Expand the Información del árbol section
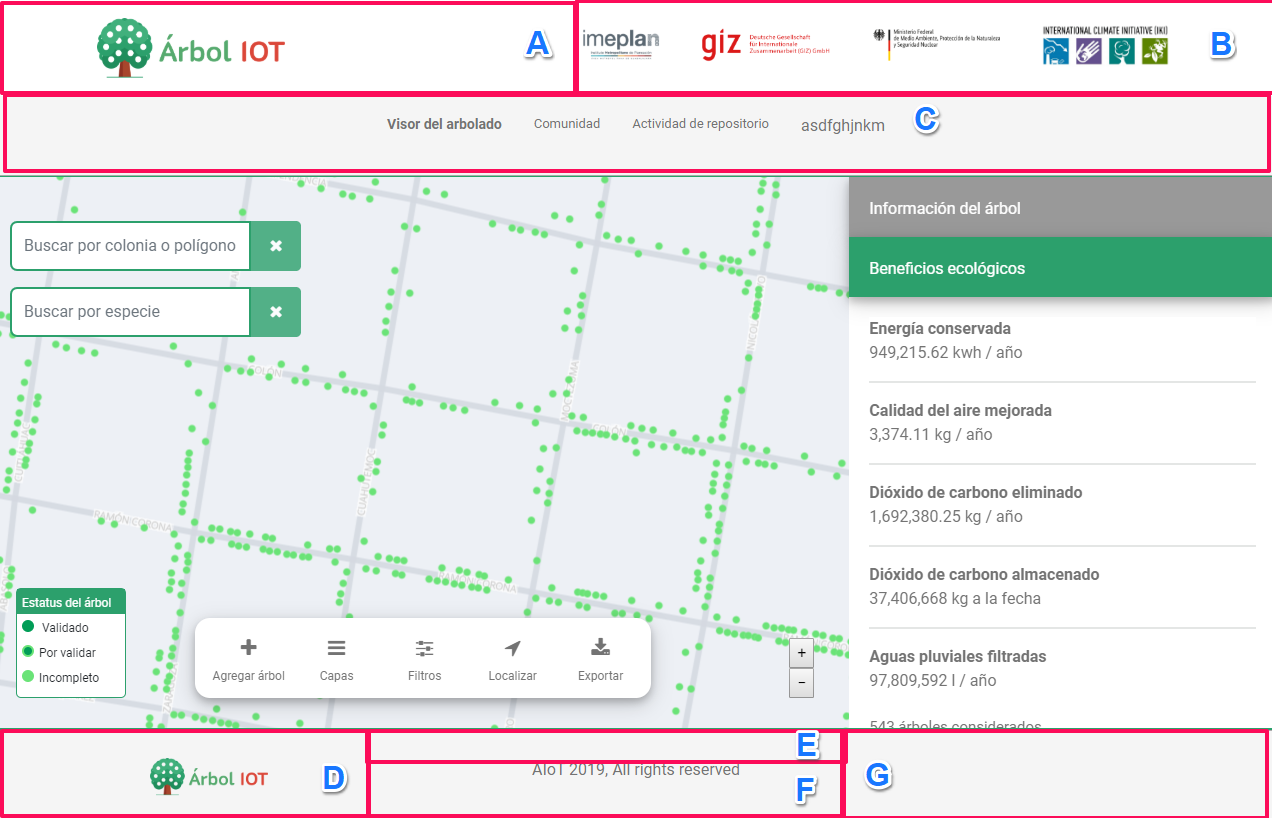This screenshot has width=1272, height=818. [x=1060, y=208]
